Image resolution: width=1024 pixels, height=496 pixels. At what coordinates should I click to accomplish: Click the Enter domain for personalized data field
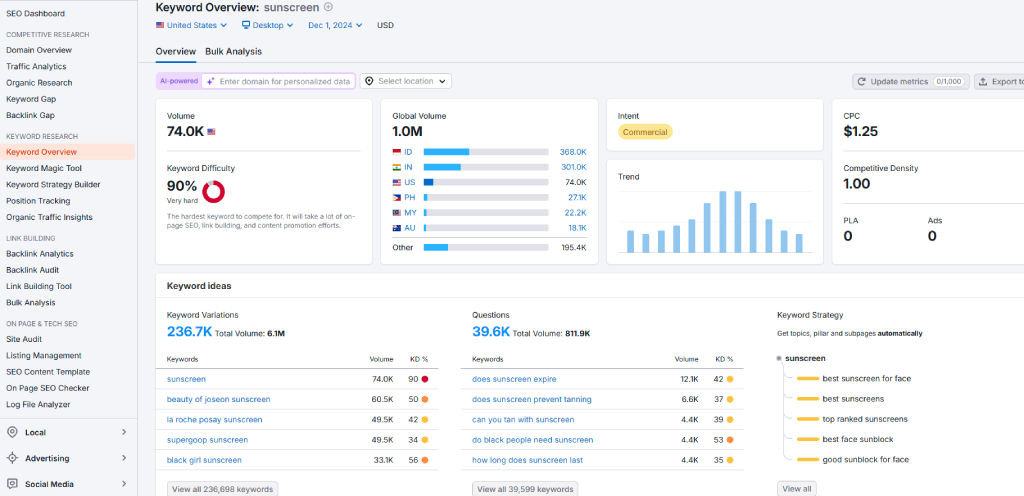pyautogui.click(x=284, y=81)
